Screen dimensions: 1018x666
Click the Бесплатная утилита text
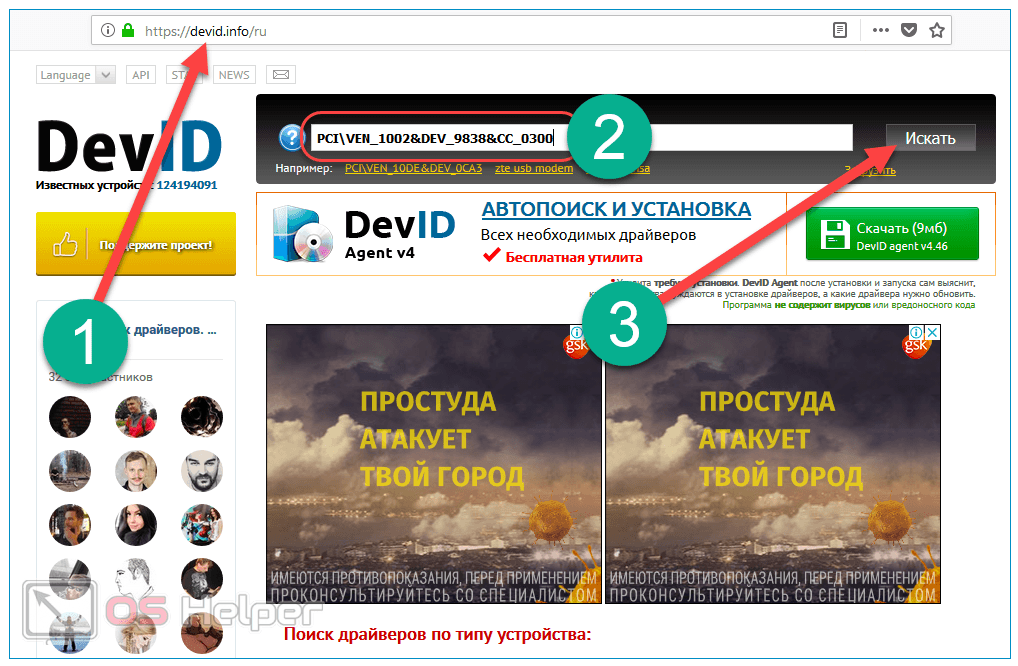point(574,257)
